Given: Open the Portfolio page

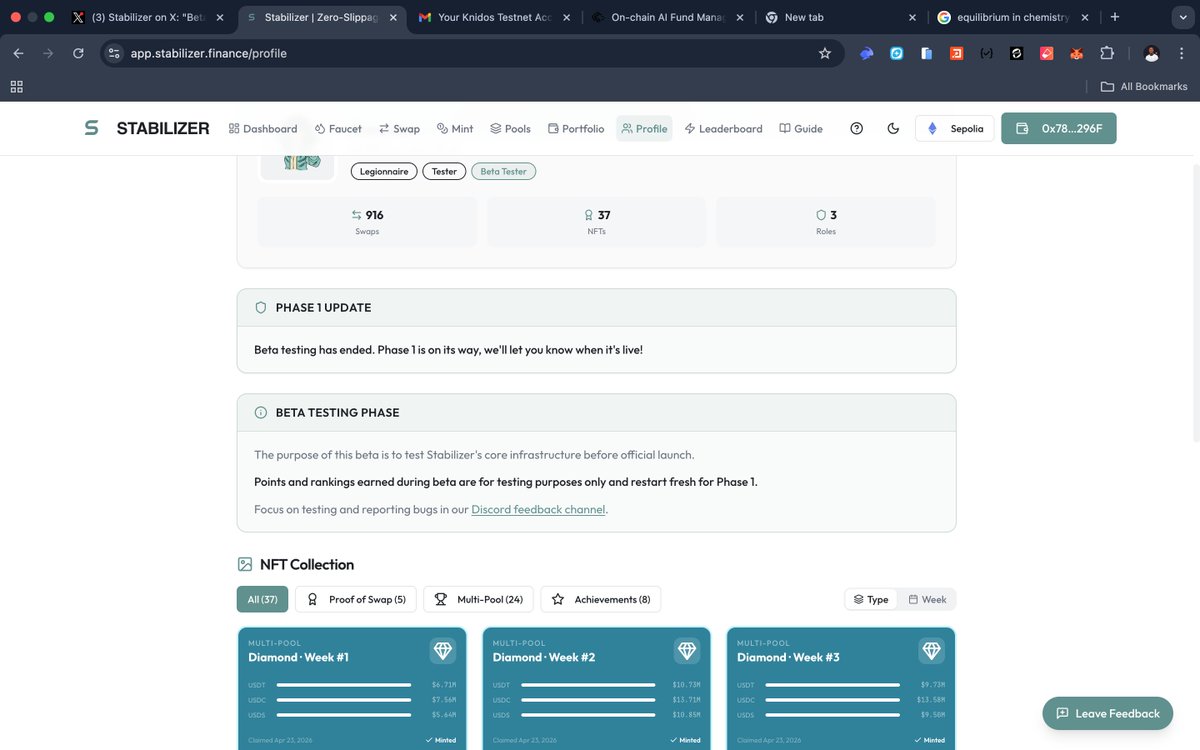Looking at the screenshot, I should tap(576, 128).
